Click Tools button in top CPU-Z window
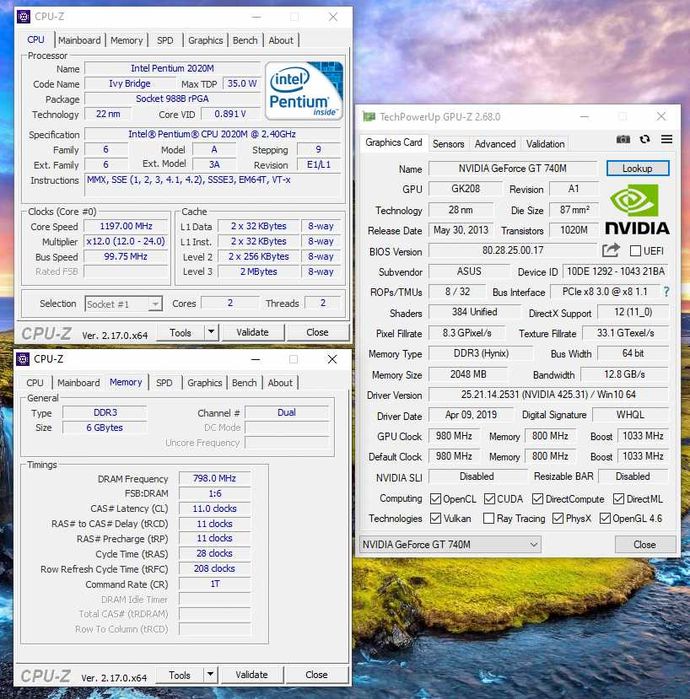Screen dimensions: 690x699 click(x=180, y=332)
